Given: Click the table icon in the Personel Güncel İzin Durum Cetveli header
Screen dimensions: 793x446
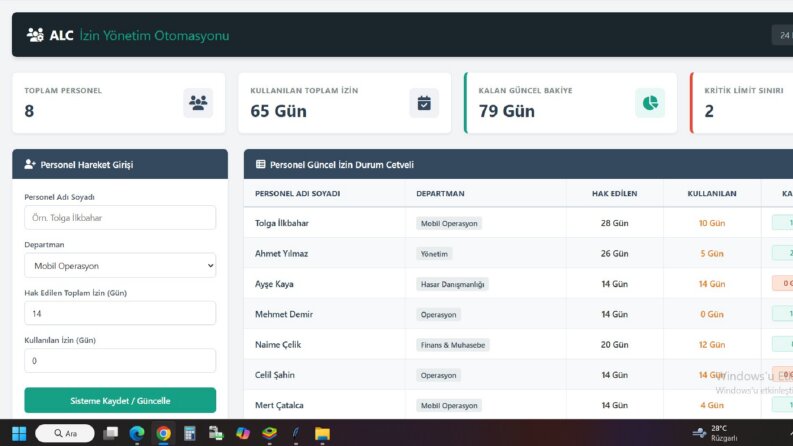Looking at the screenshot, I should pyautogui.click(x=260, y=164).
